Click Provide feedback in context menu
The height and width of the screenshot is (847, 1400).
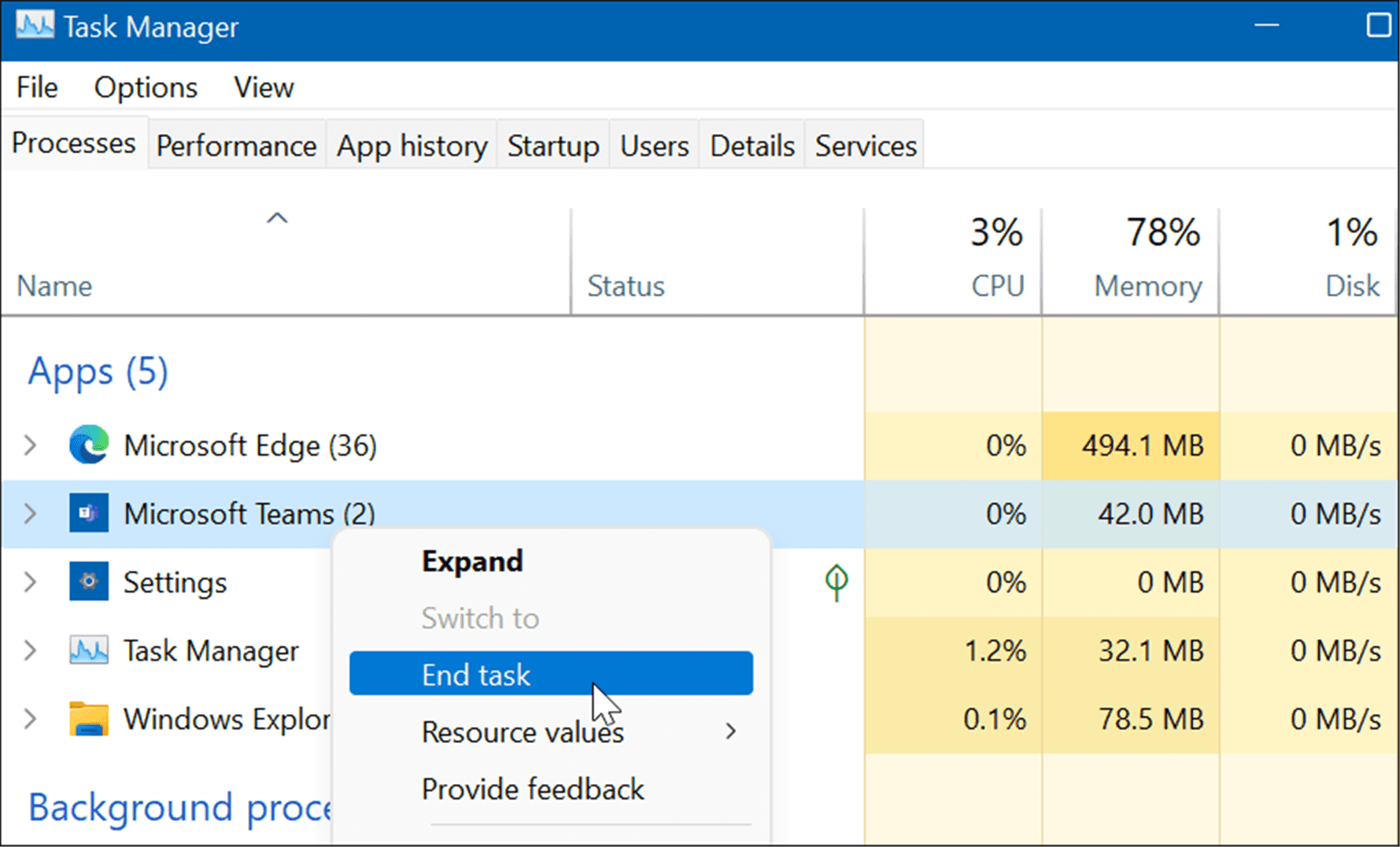[533, 789]
